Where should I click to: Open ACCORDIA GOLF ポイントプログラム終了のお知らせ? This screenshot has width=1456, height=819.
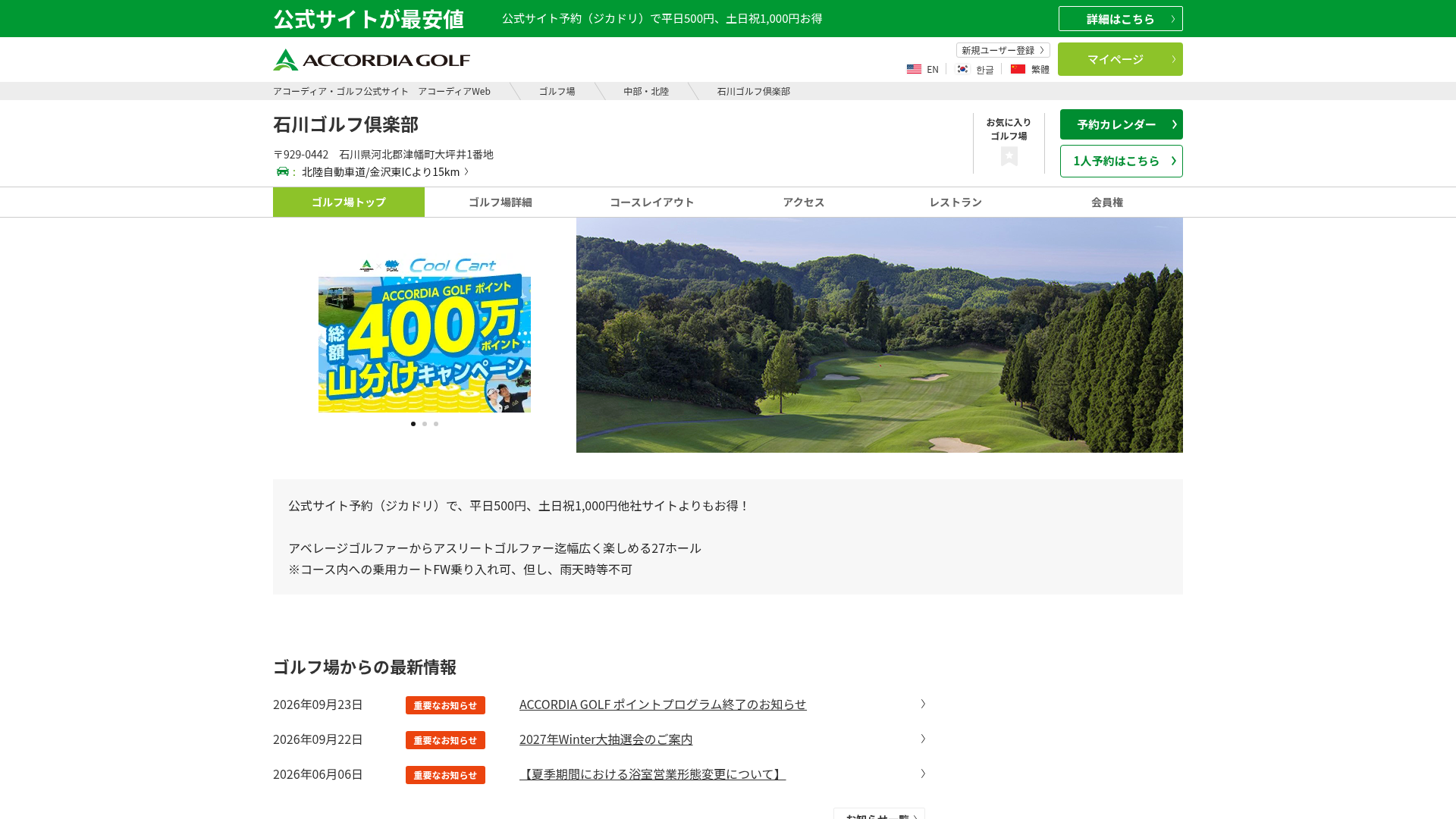(x=663, y=704)
